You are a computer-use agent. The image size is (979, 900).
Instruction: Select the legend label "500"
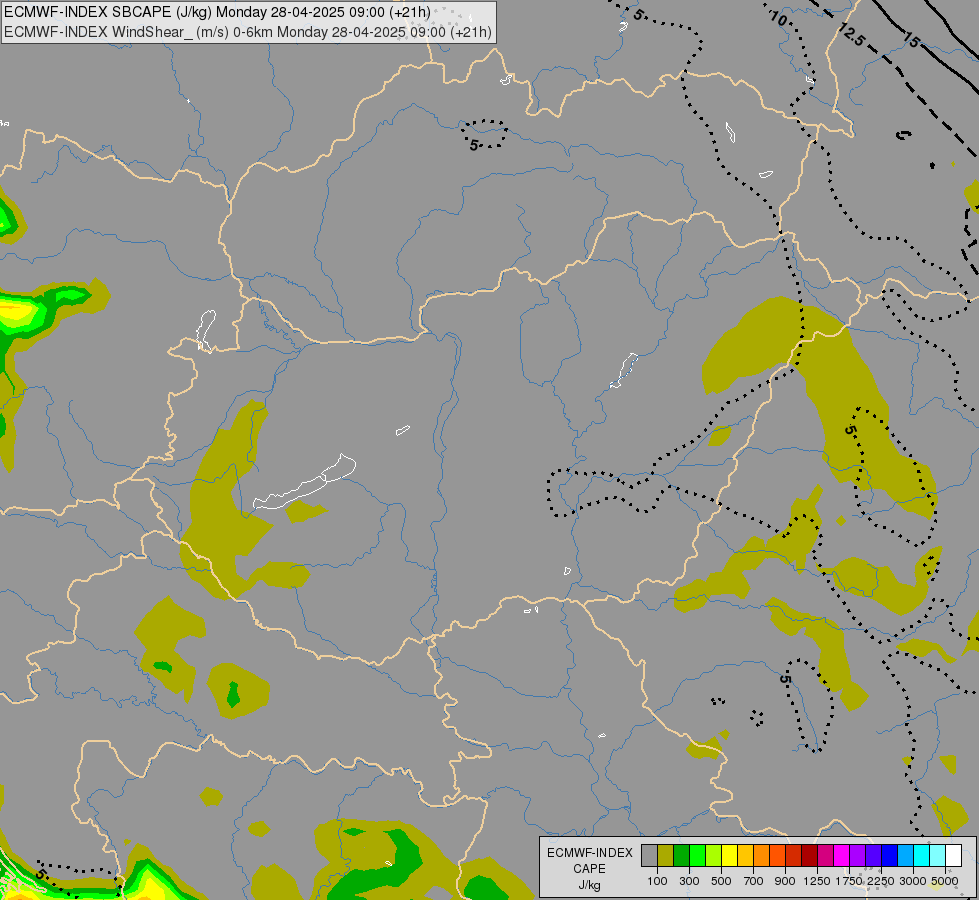(x=721, y=881)
